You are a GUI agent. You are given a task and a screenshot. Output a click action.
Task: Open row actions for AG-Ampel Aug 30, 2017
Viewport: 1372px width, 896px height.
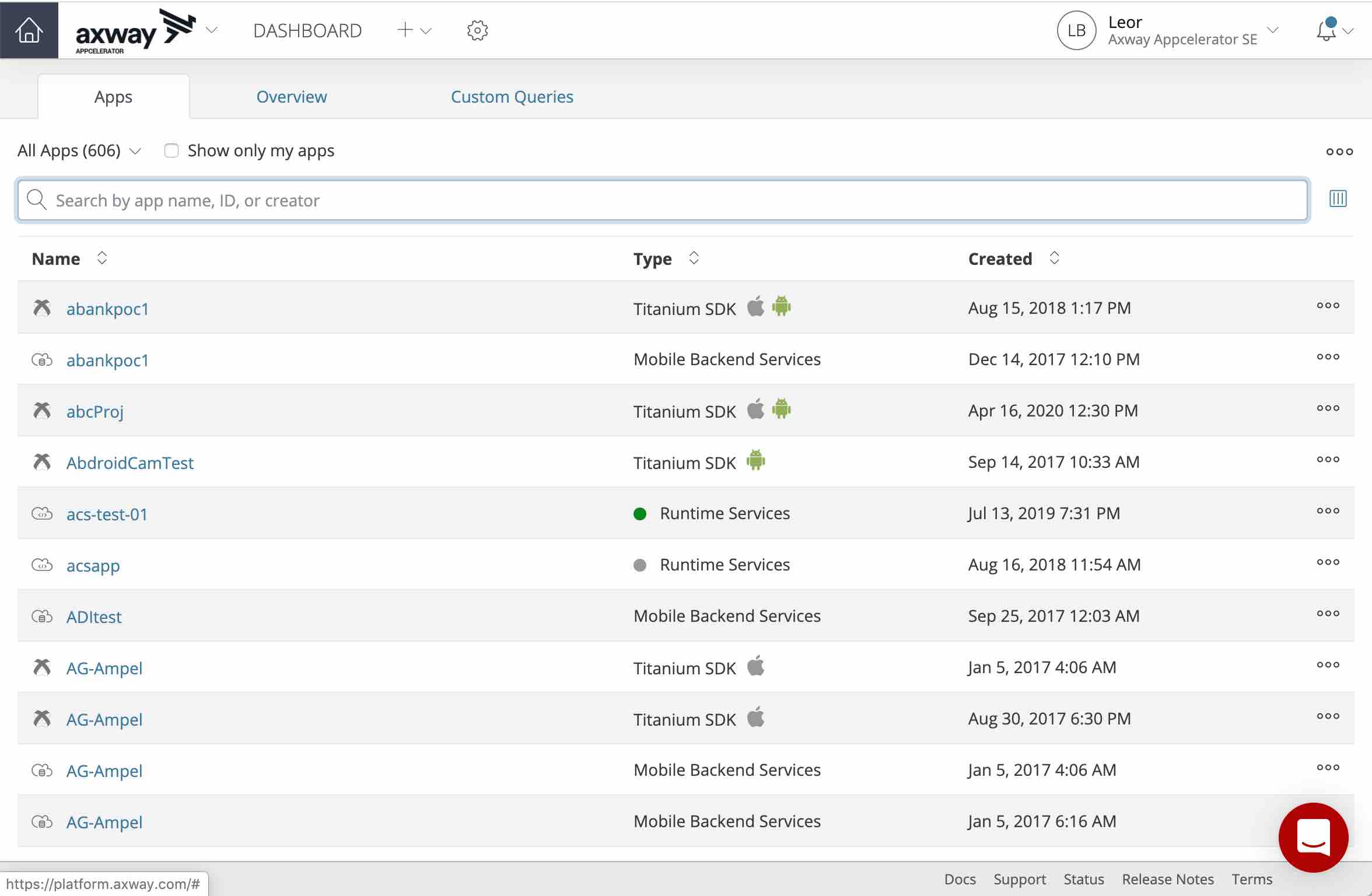pos(1328,716)
